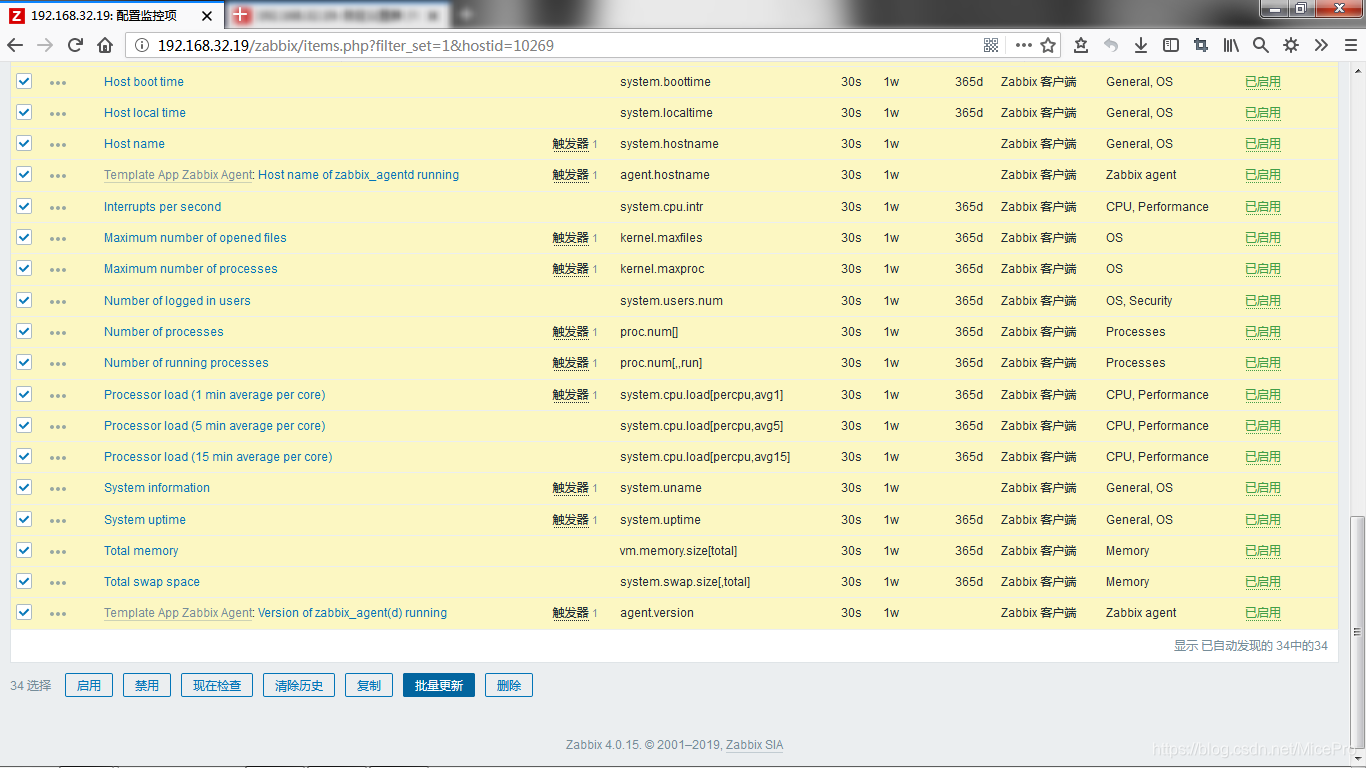This screenshot has height=768, width=1366.
Task: Open 触发器 link for kernel.maxproc row
Action: point(571,268)
